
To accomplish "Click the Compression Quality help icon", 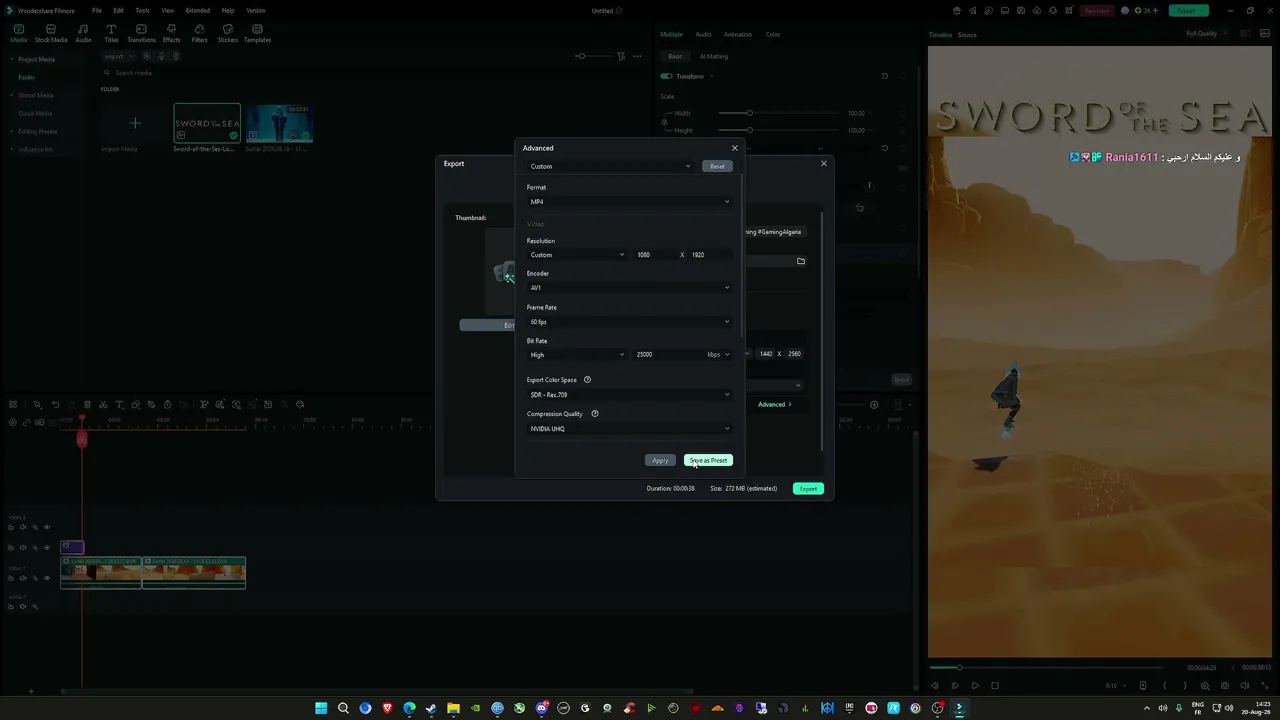I will click(595, 414).
